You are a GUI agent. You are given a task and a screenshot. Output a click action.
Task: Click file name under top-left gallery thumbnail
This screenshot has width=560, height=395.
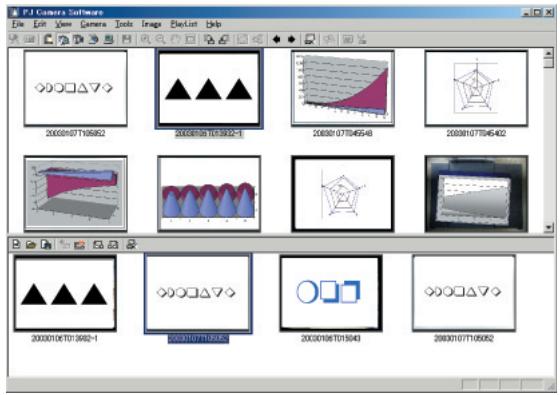coord(75,133)
